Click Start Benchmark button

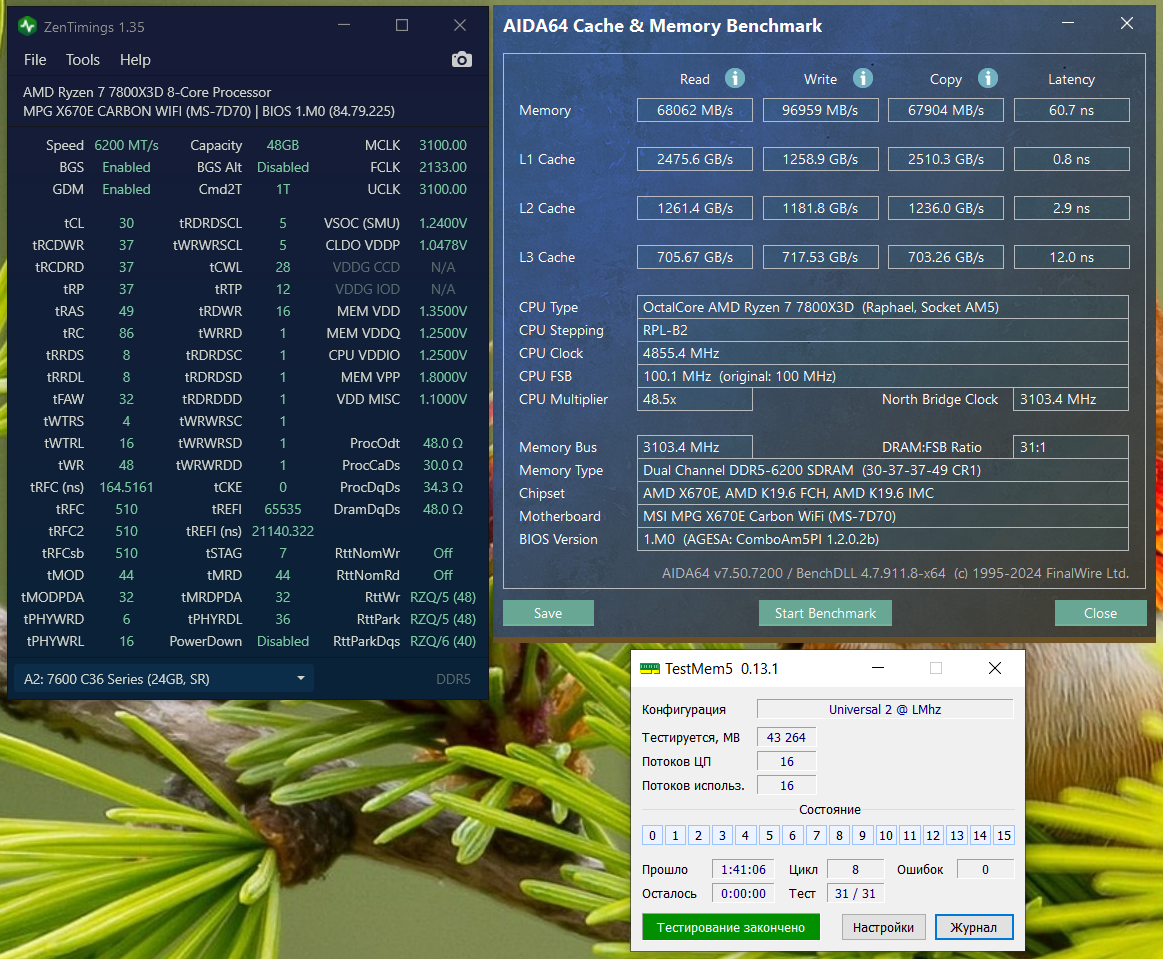tap(825, 613)
